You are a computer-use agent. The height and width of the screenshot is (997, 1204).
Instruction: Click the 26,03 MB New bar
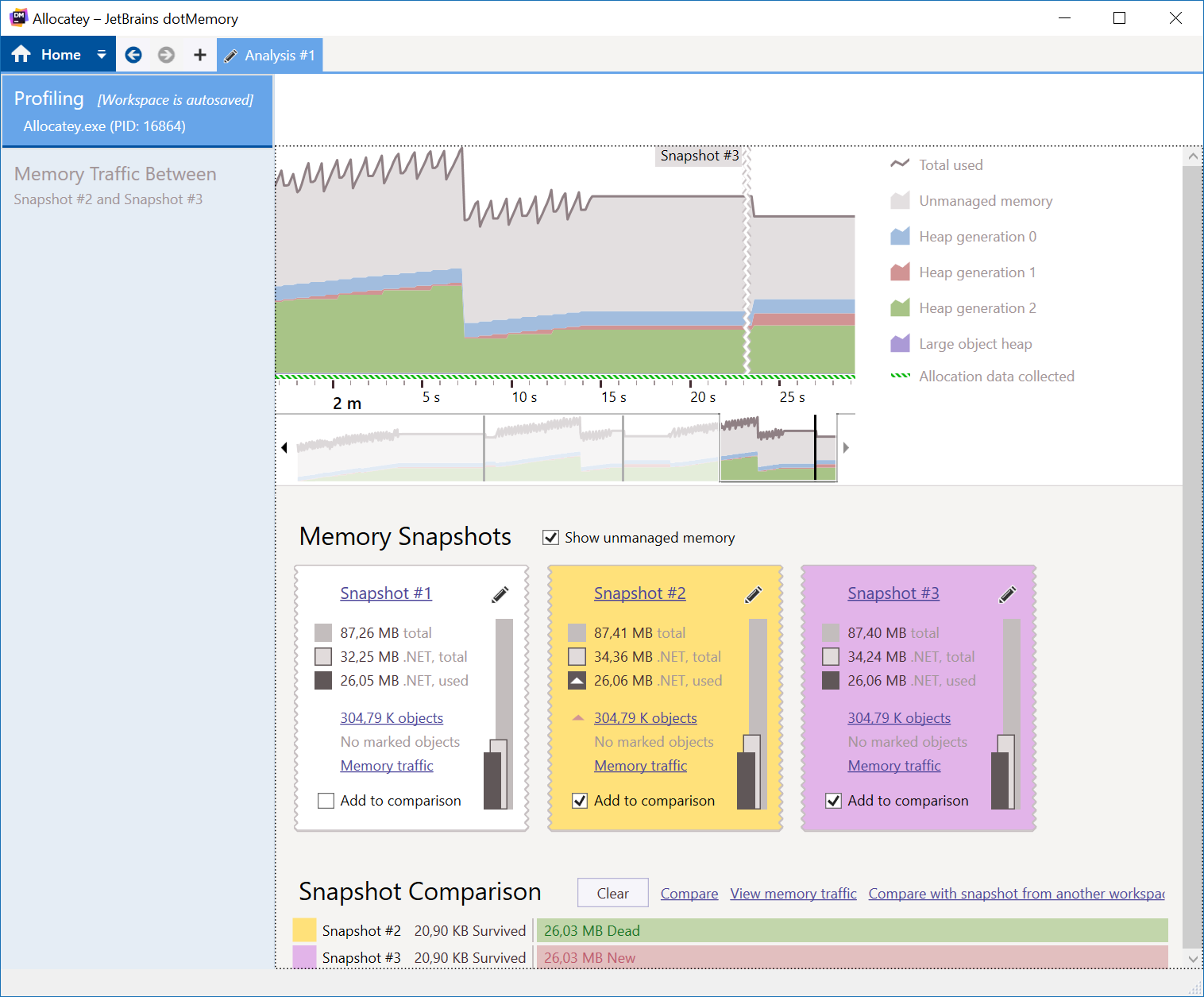click(x=852, y=957)
